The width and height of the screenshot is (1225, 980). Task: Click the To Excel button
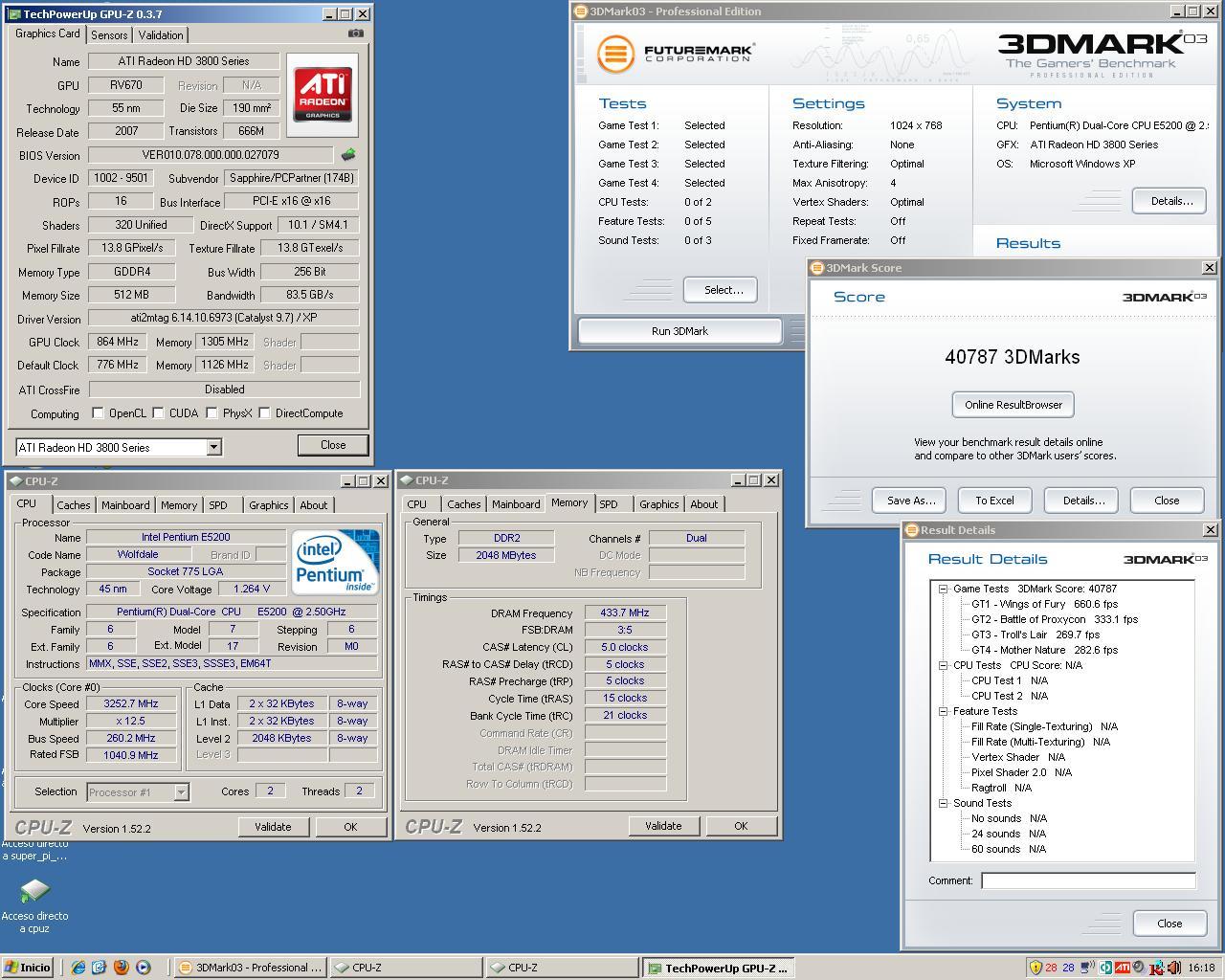pos(994,501)
